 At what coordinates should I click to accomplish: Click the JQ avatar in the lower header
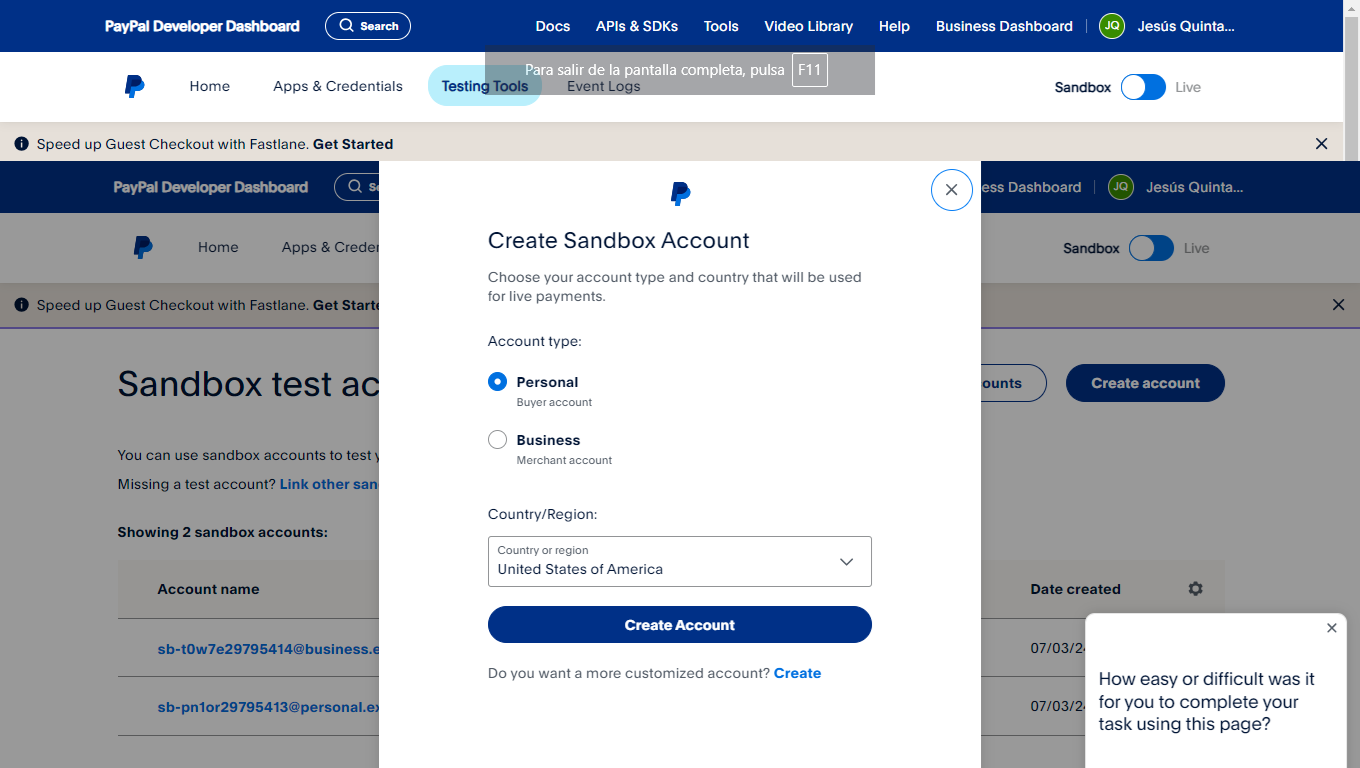tap(1121, 187)
